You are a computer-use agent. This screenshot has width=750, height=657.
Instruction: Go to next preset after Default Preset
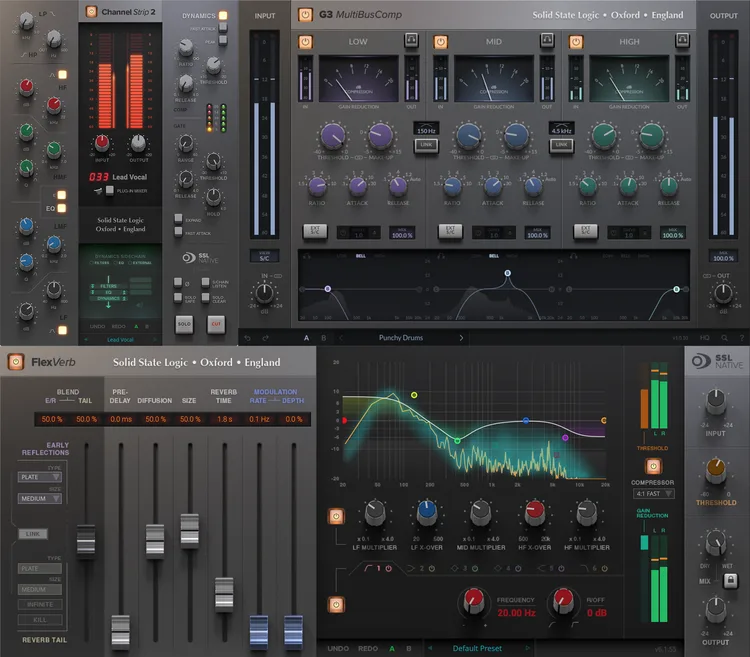pos(528,648)
